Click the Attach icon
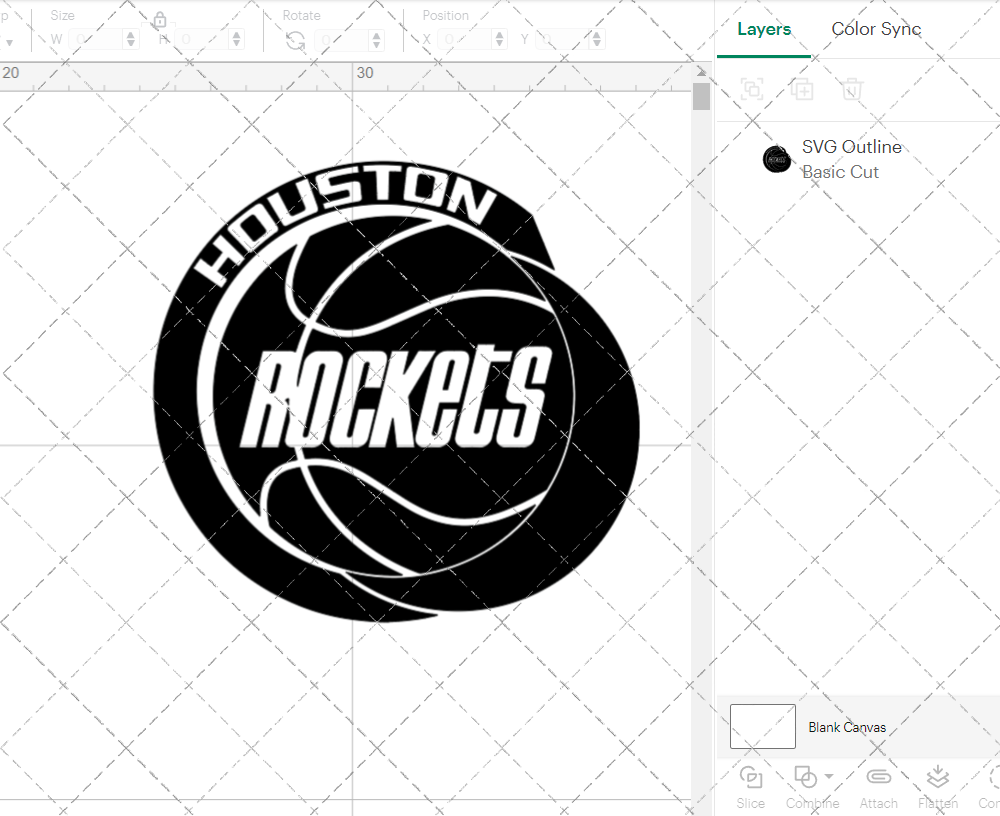This screenshot has width=1000, height=816. pos(878,785)
